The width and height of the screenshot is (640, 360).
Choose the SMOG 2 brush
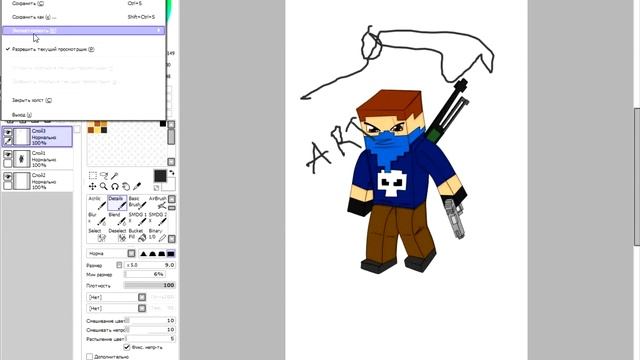click(x=157, y=219)
